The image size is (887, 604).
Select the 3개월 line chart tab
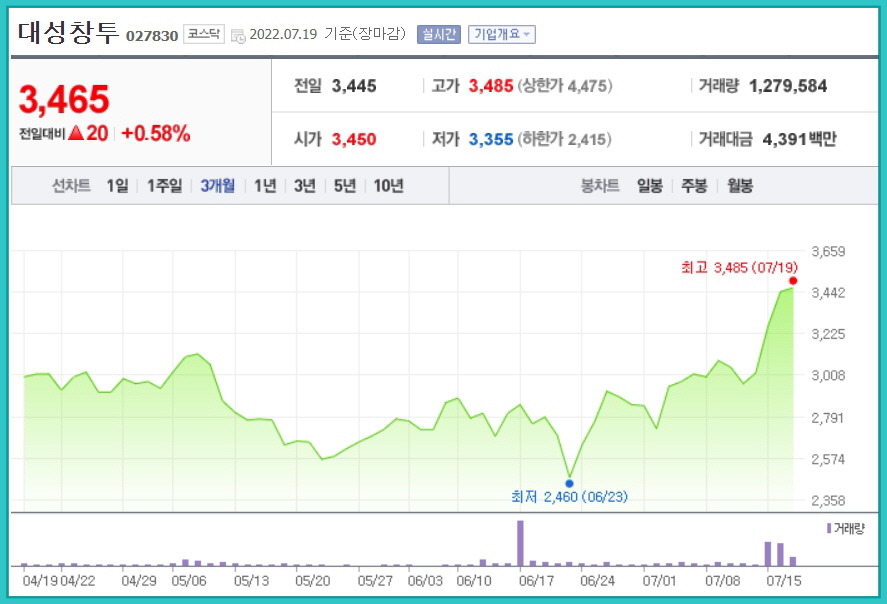[x=218, y=185]
